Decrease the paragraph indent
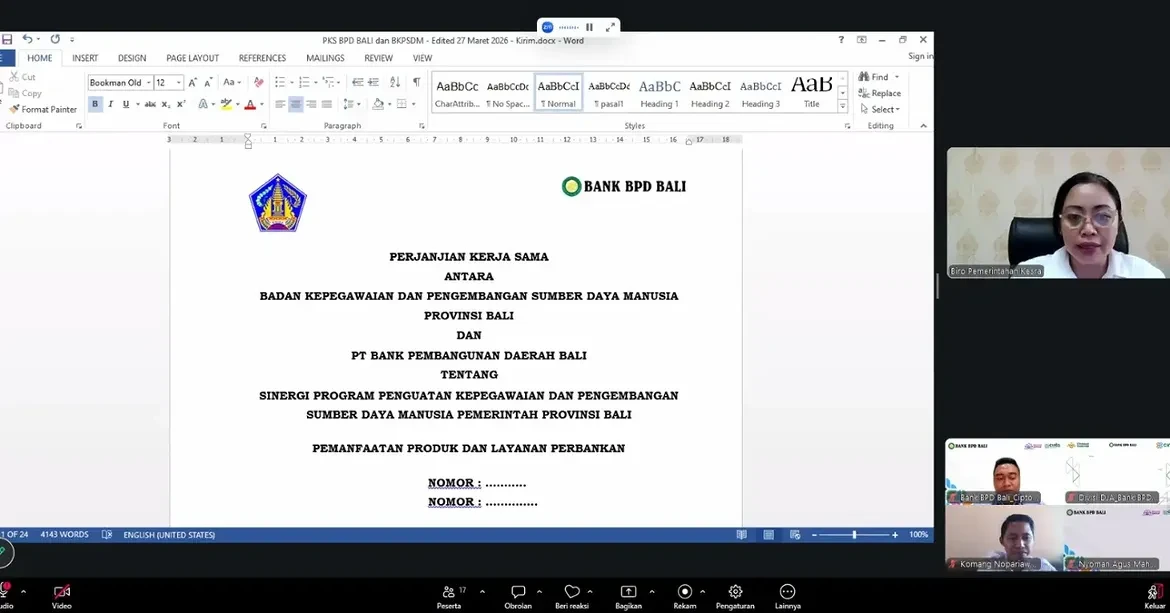The width and height of the screenshot is (1170, 613). click(357, 83)
